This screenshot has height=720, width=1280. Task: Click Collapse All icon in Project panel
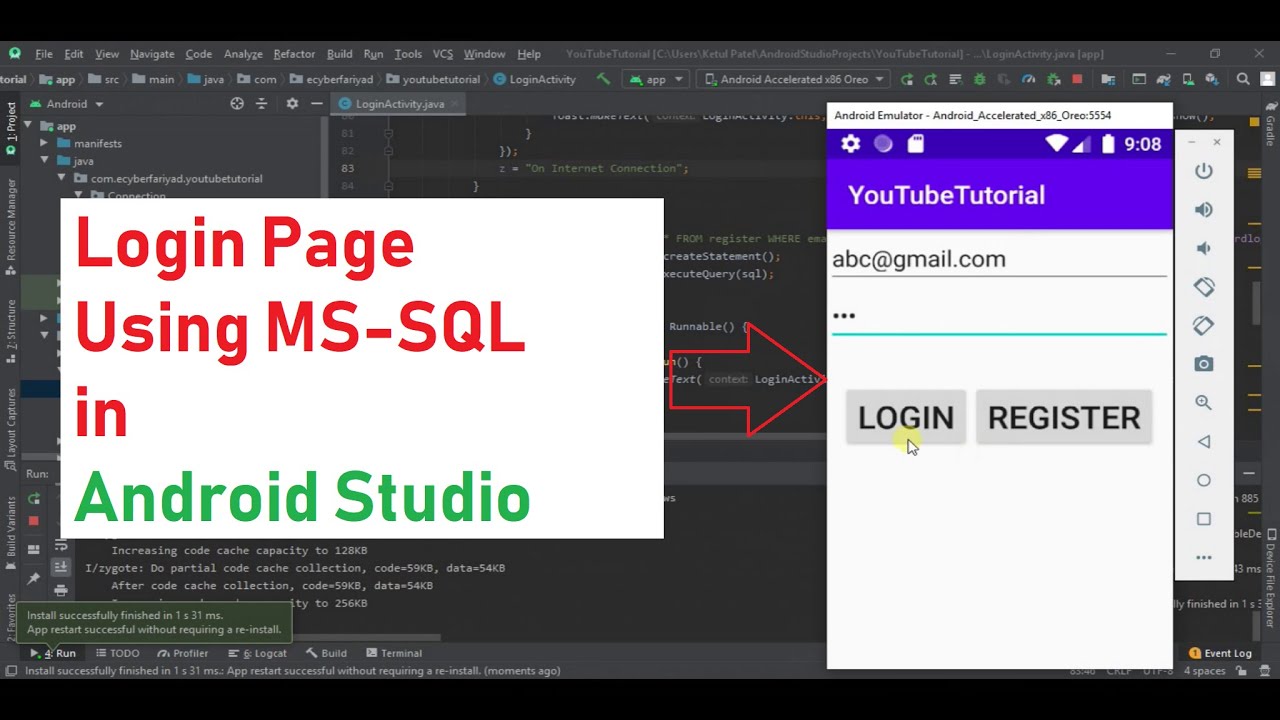coord(261,103)
